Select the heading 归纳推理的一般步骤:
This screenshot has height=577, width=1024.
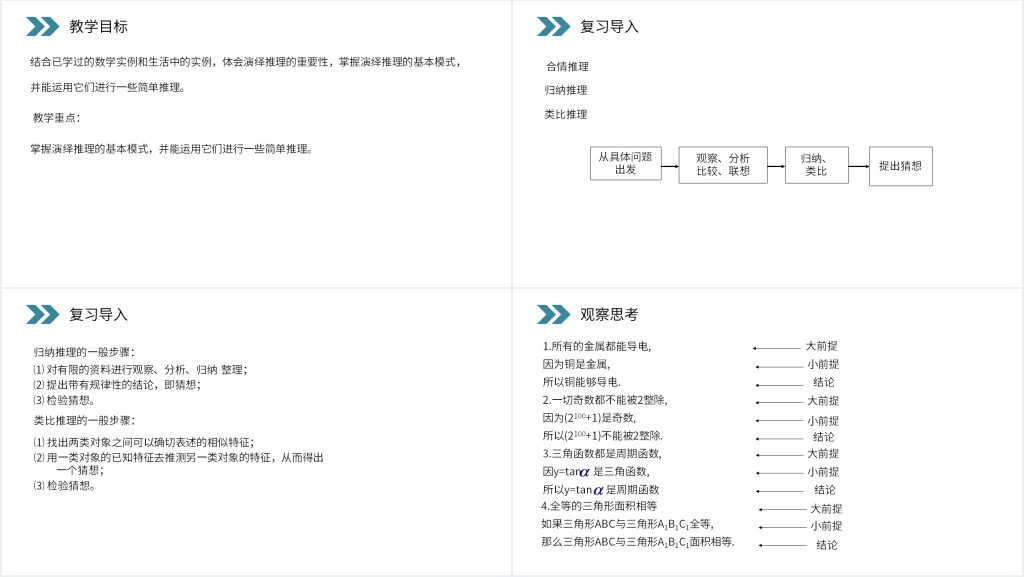pos(84,352)
